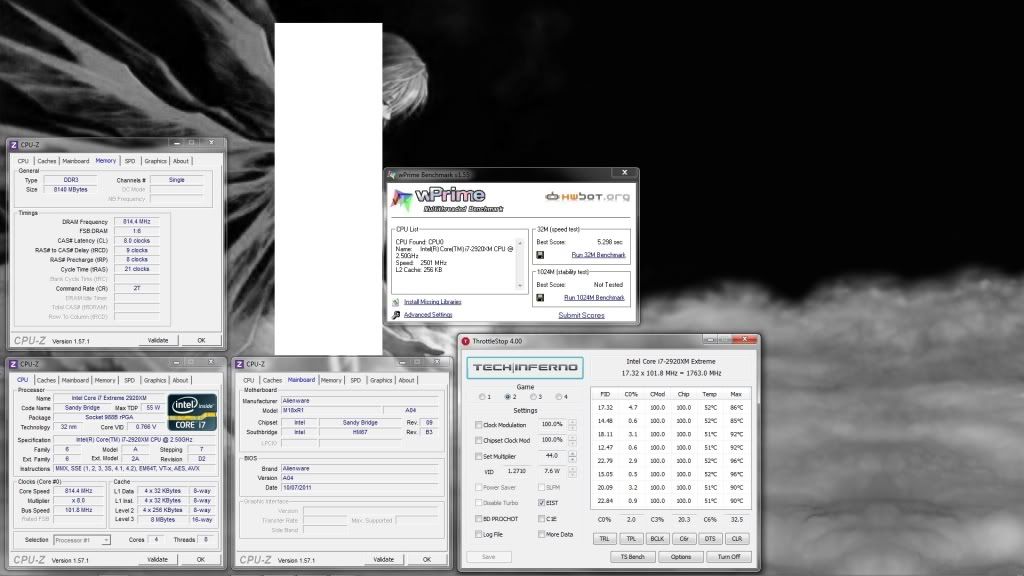Switch to the SPD tab in the Memory CPU-Z window
The width and height of the screenshot is (1024, 576).
tap(130, 161)
